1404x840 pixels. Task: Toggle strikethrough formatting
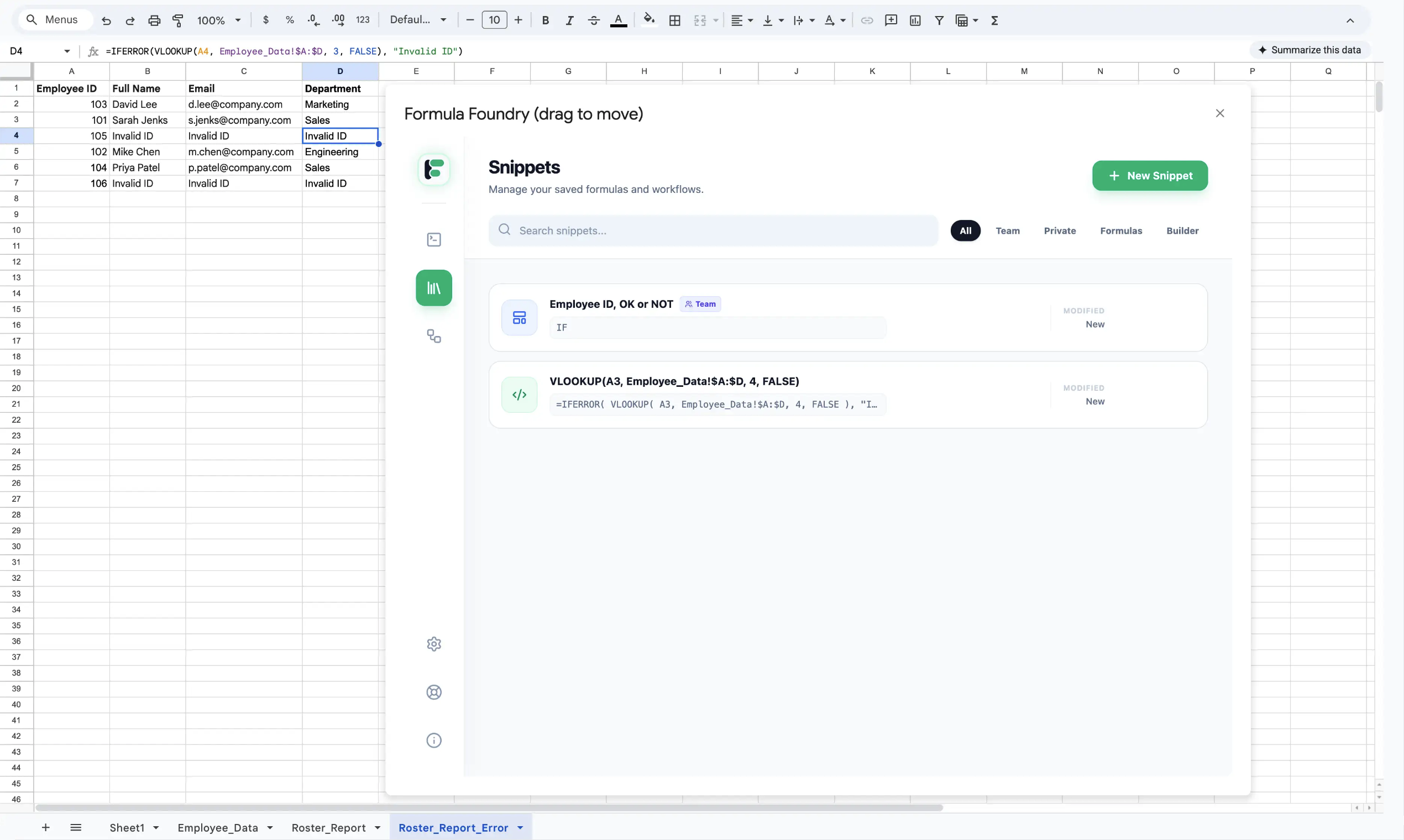click(593, 20)
